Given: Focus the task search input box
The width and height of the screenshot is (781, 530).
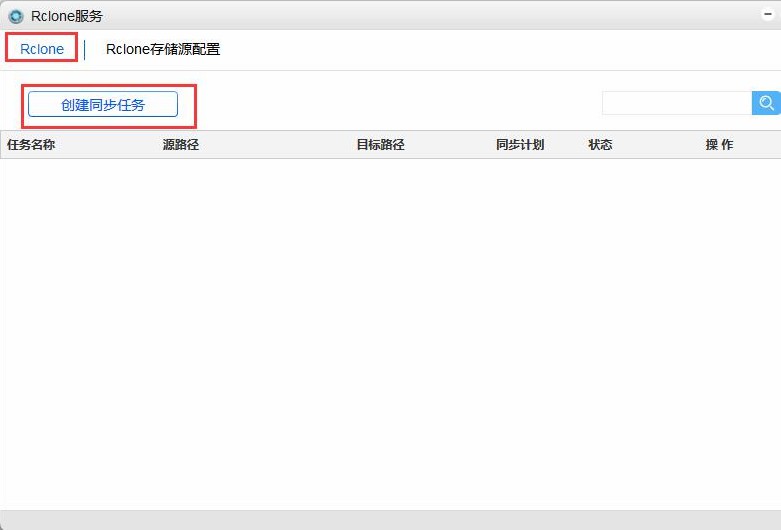Looking at the screenshot, I should coord(676,103).
